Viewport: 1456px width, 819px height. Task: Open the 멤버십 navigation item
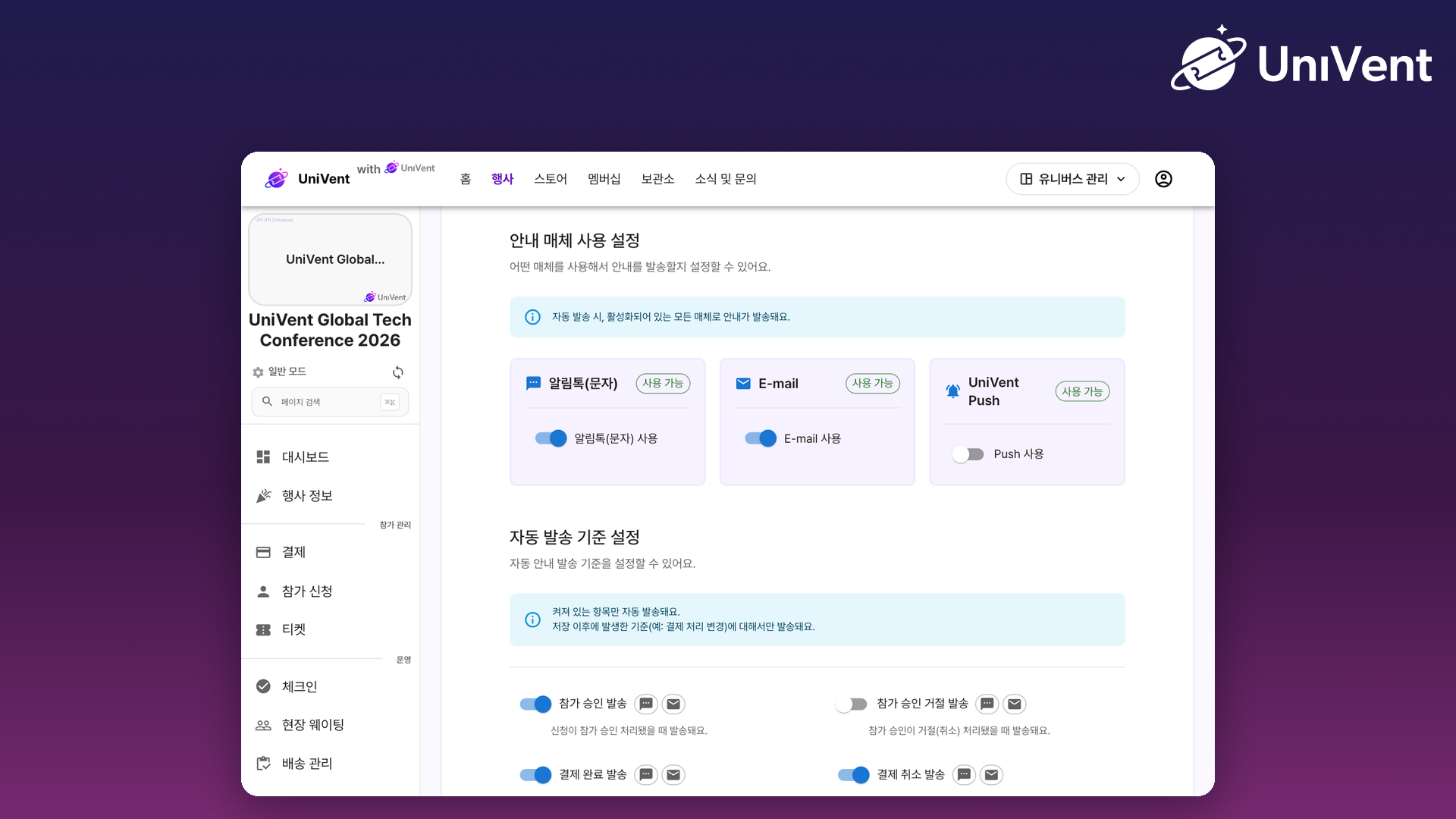[x=604, y=179]
